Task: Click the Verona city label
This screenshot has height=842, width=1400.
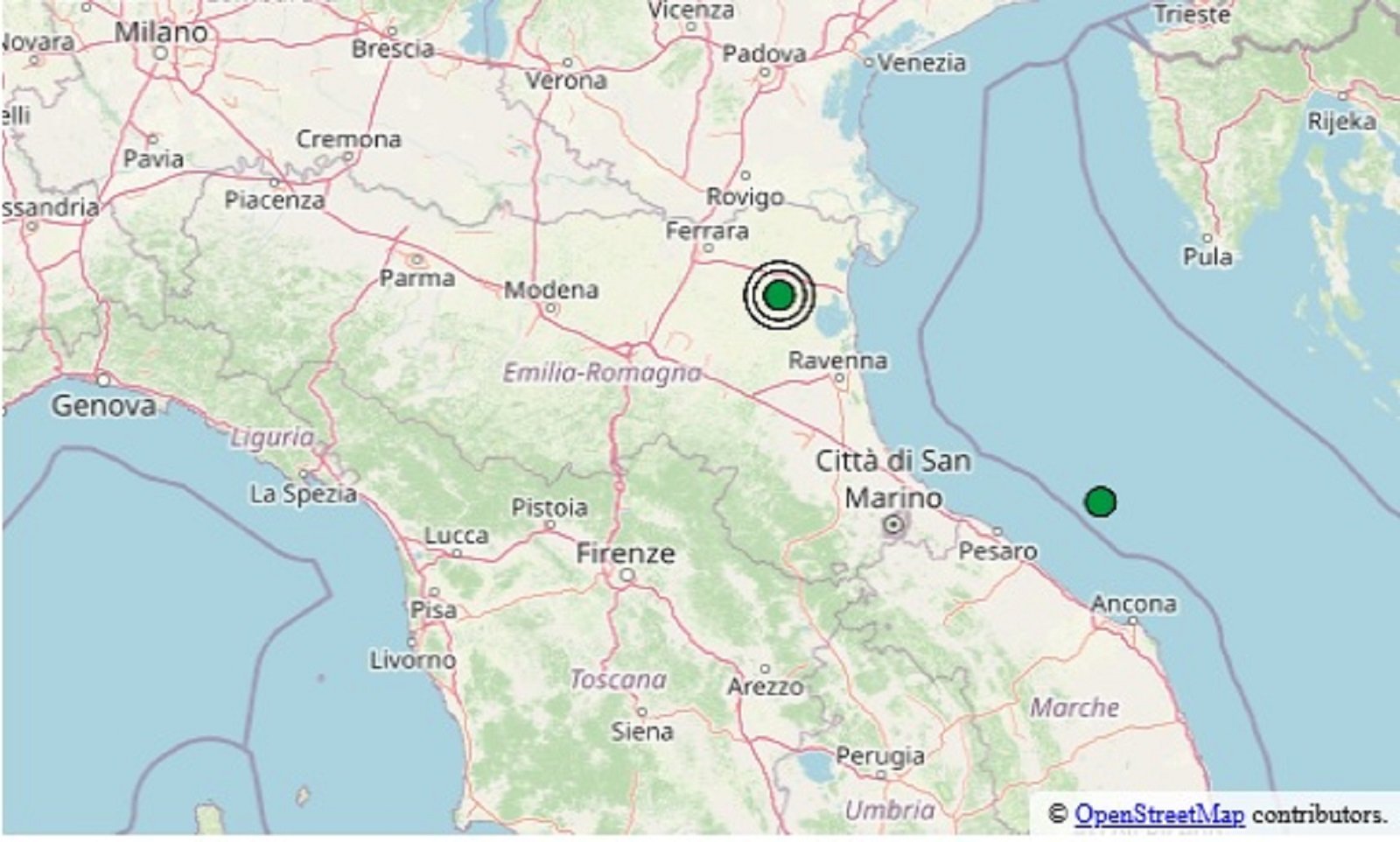Action: [566, 81]
